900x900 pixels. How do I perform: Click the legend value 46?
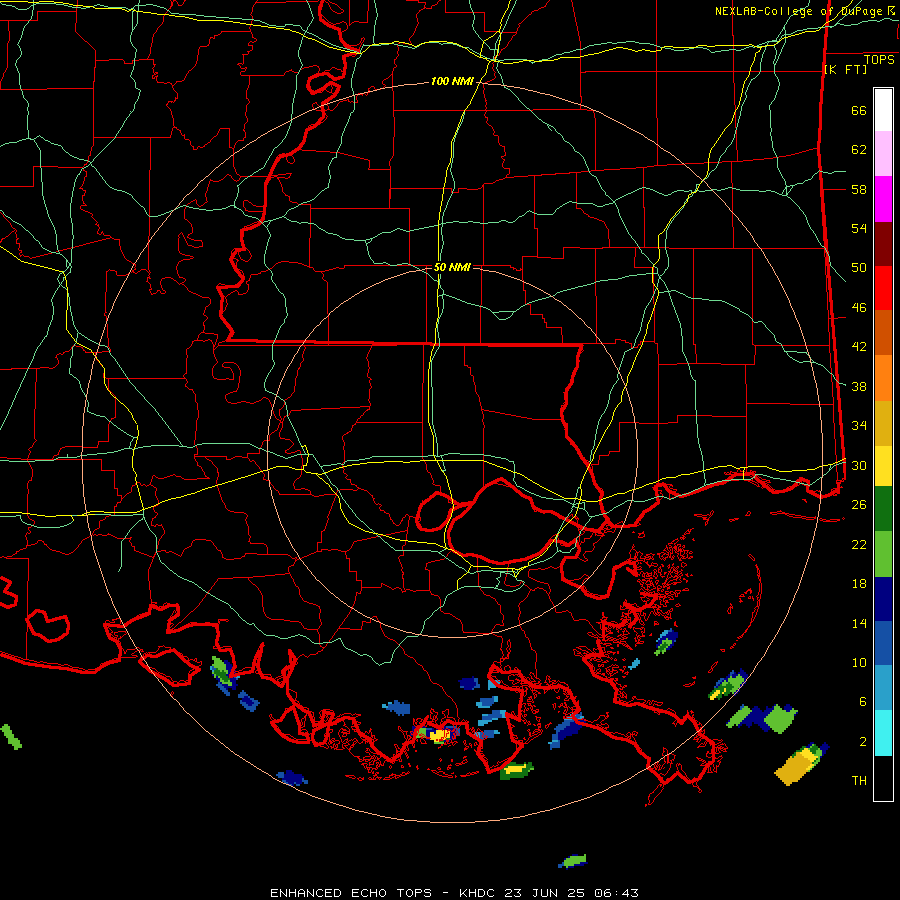click(x=859, y=308)
